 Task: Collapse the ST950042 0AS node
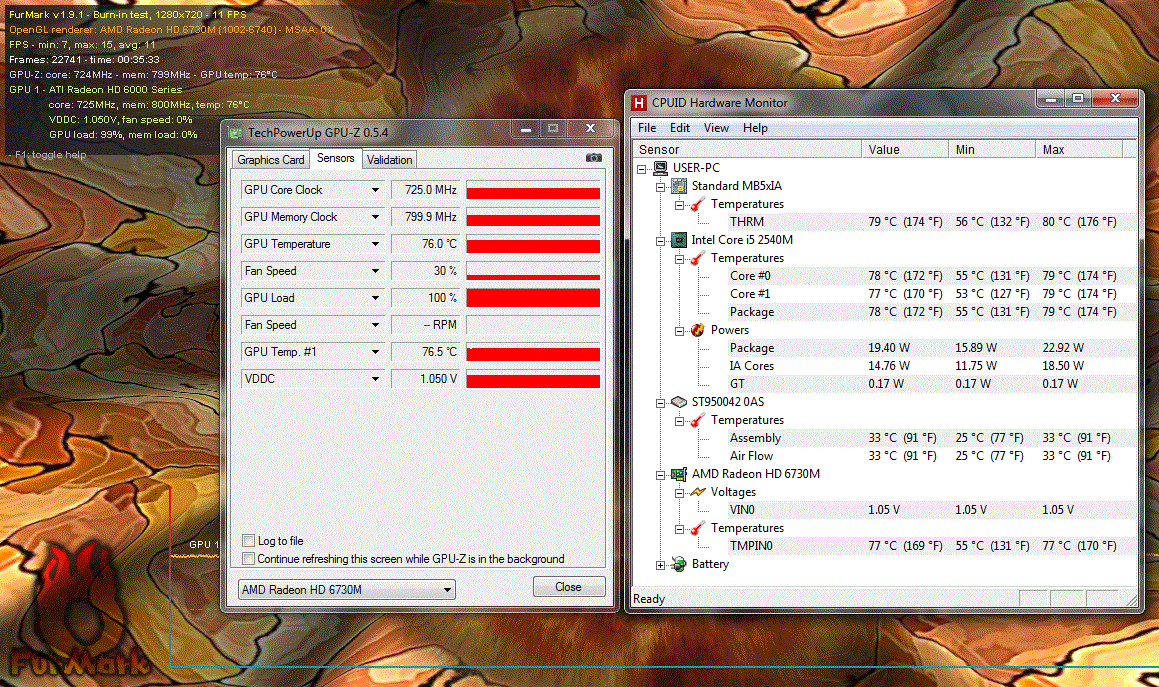(x=660, y=403)
